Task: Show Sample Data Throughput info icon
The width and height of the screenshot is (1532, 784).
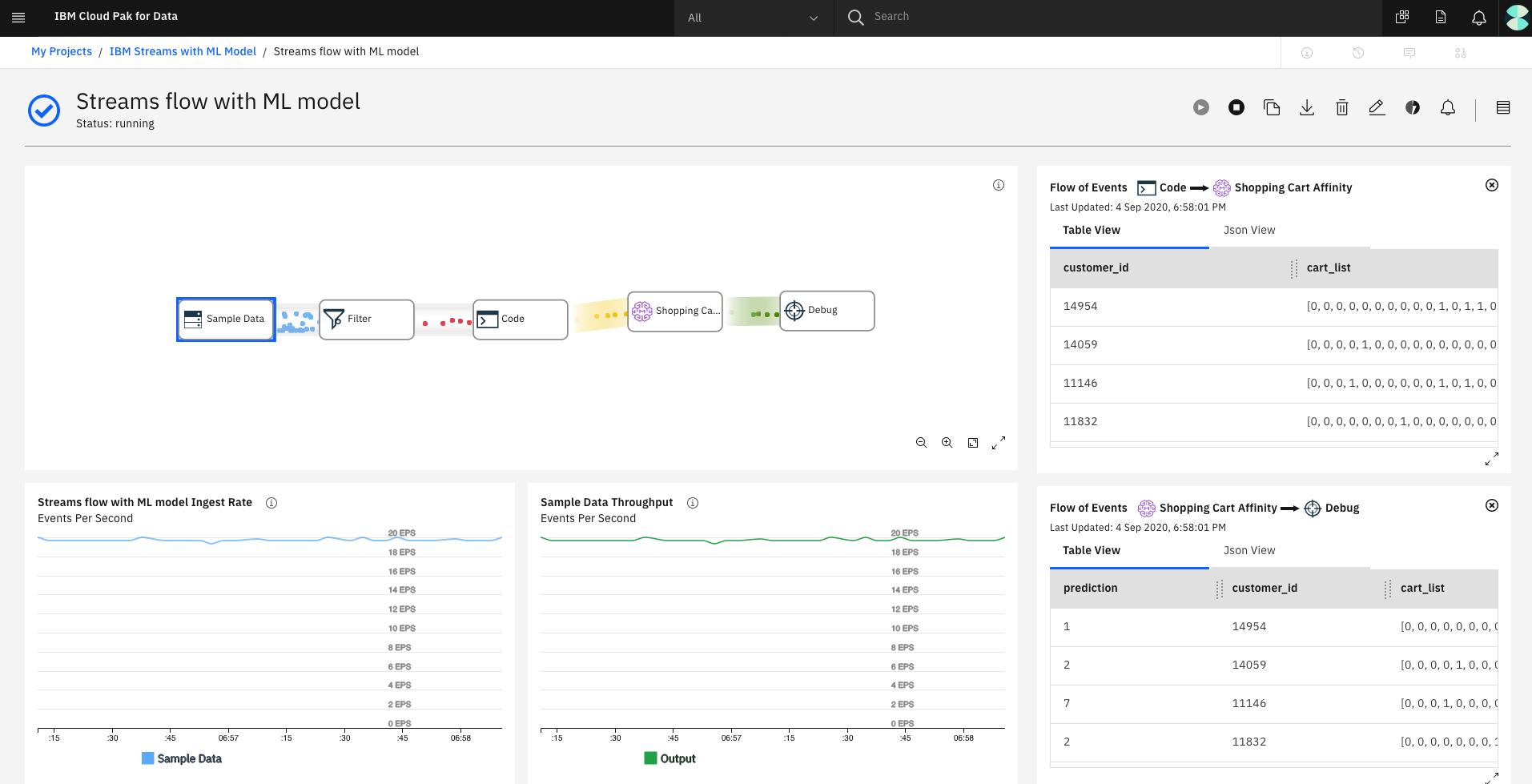Action: [693, 503]
